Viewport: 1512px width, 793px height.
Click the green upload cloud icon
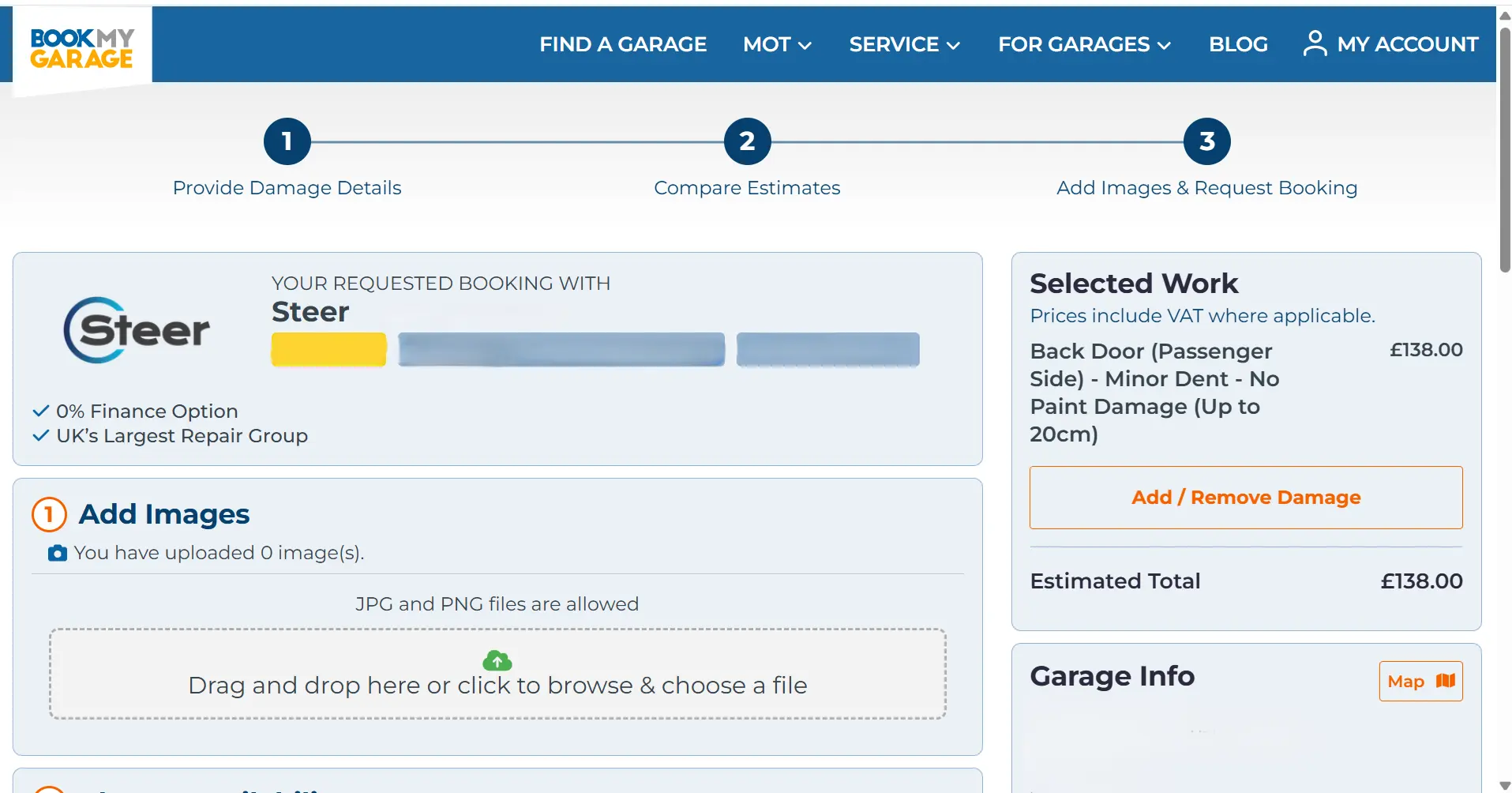(497, 660)
